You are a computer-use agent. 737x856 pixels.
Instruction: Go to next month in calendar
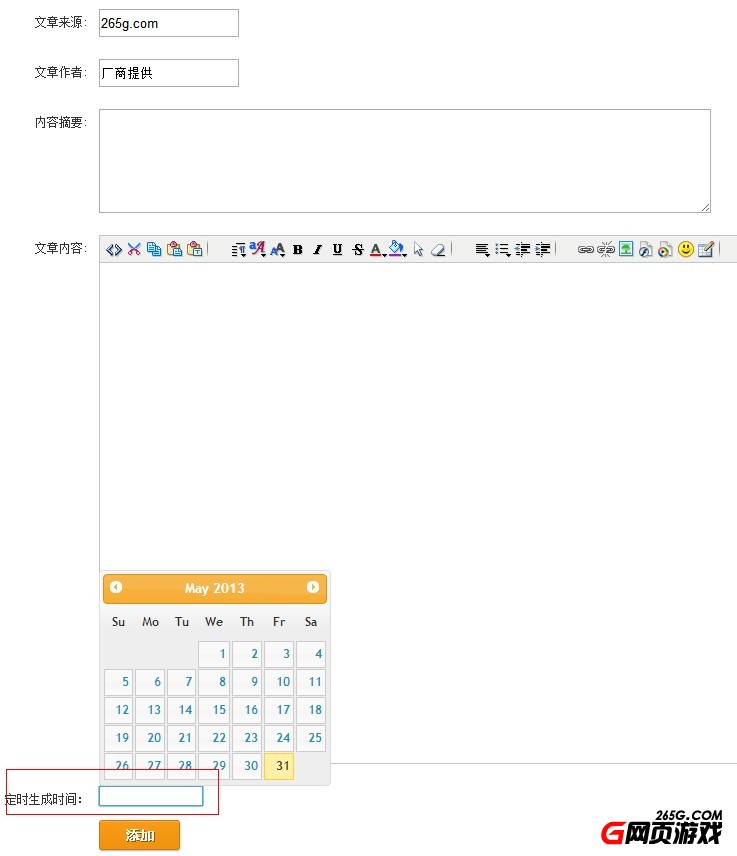313,587
